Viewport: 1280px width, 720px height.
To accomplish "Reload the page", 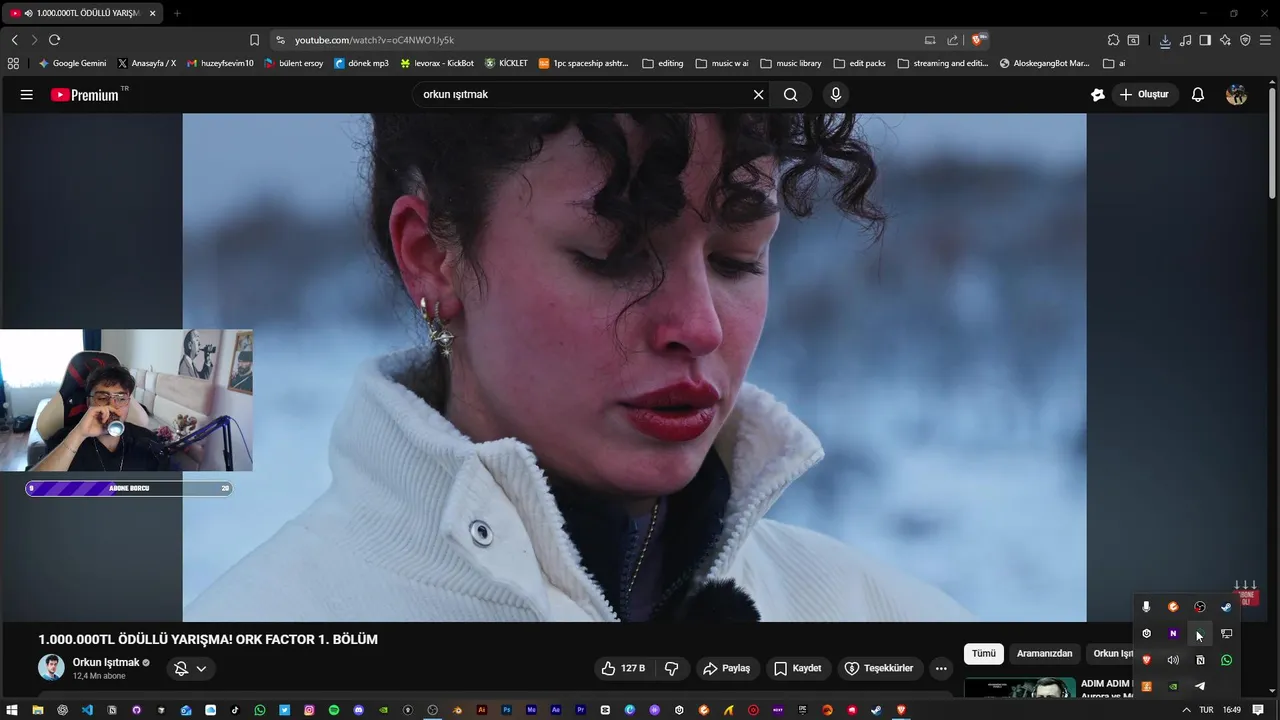I will point(54,40).
